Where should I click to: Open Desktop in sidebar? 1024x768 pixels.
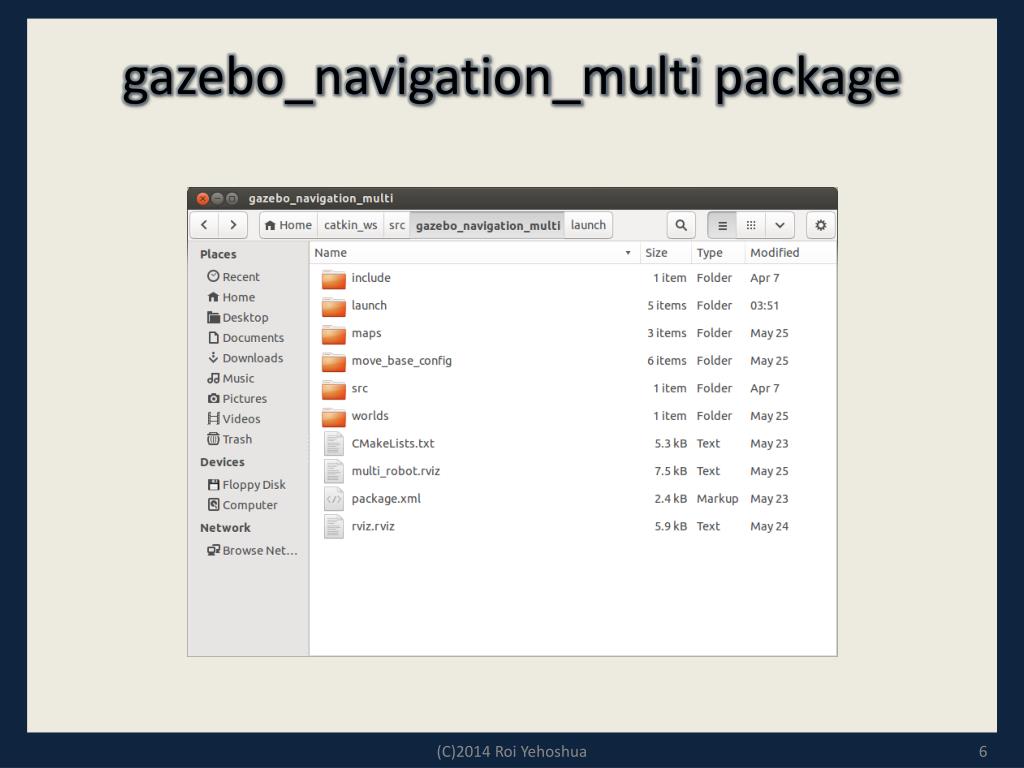[238, 317]
